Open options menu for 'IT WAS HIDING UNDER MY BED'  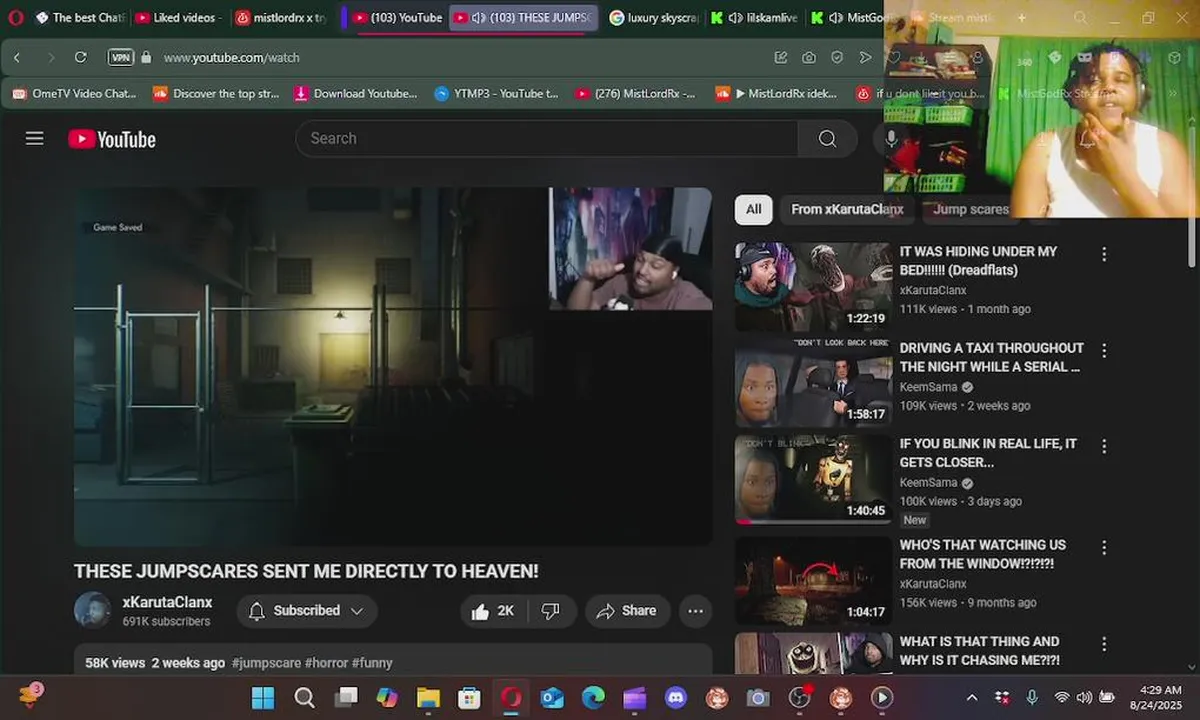coord(1104,254)
